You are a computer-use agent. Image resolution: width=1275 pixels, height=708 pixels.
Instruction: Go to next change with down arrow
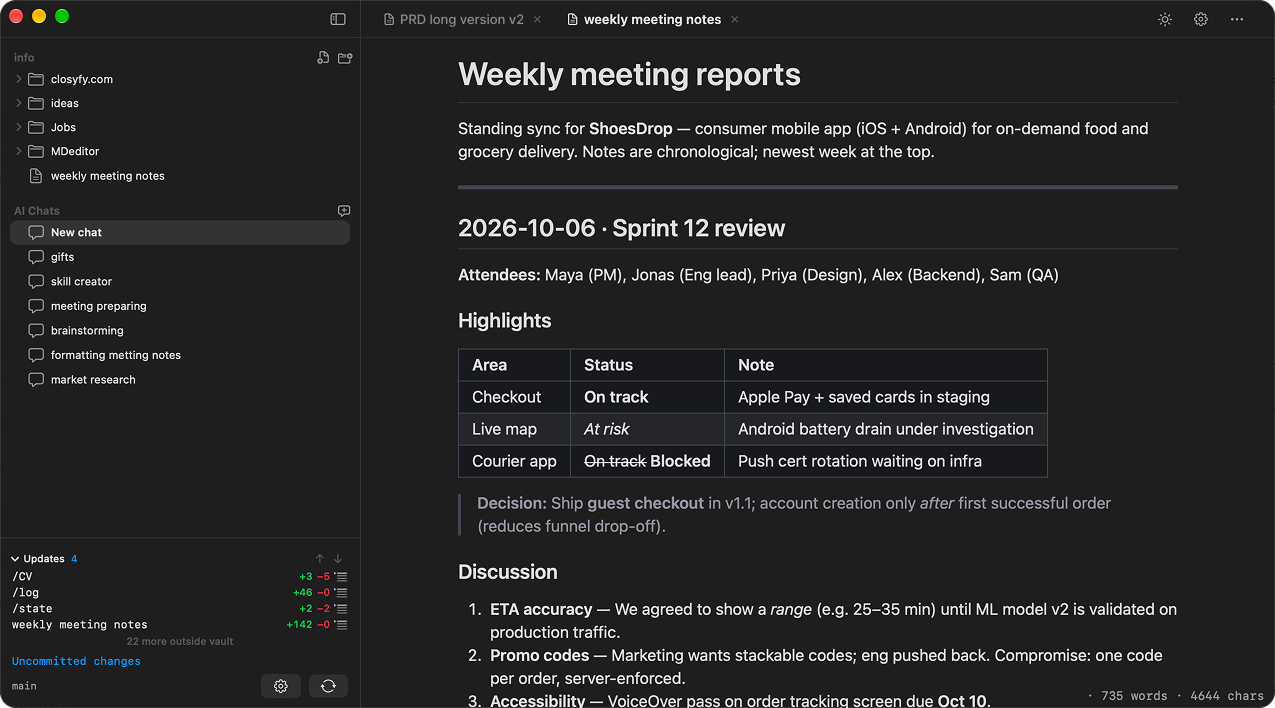[x=338, y=559]
